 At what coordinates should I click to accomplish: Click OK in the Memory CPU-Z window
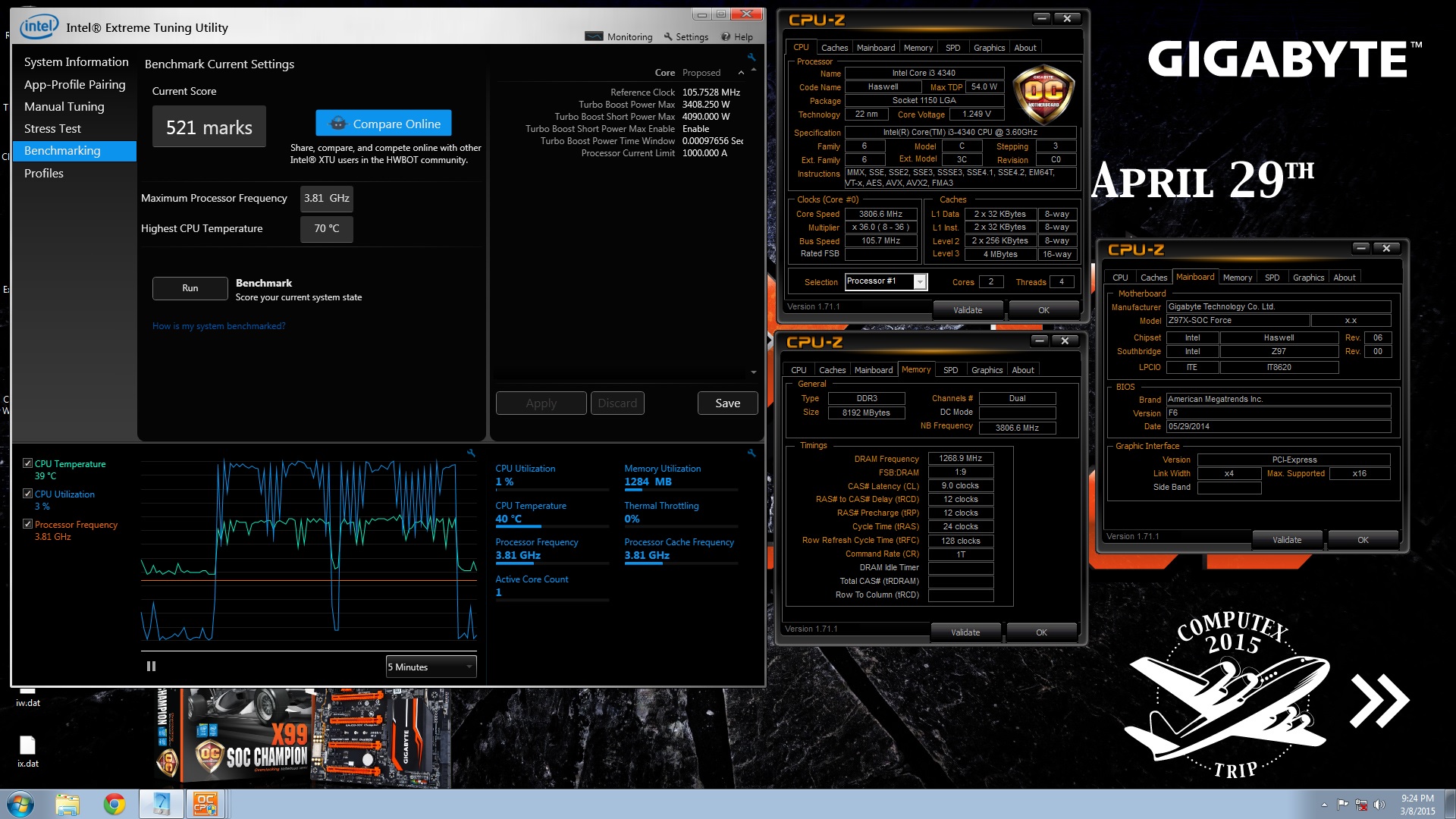(x=1041, y=632)
